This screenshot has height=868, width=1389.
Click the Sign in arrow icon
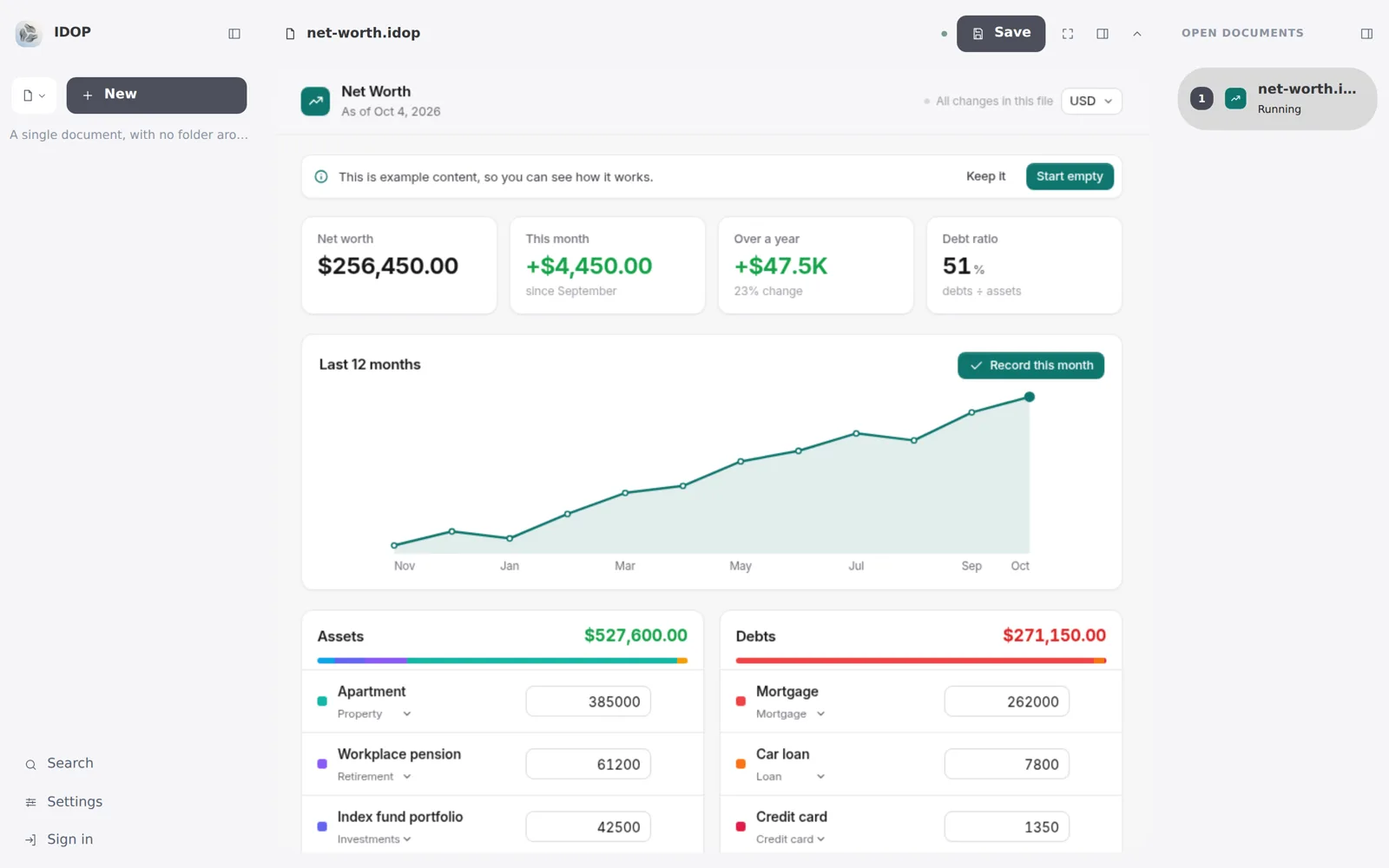tap(30, 840)
